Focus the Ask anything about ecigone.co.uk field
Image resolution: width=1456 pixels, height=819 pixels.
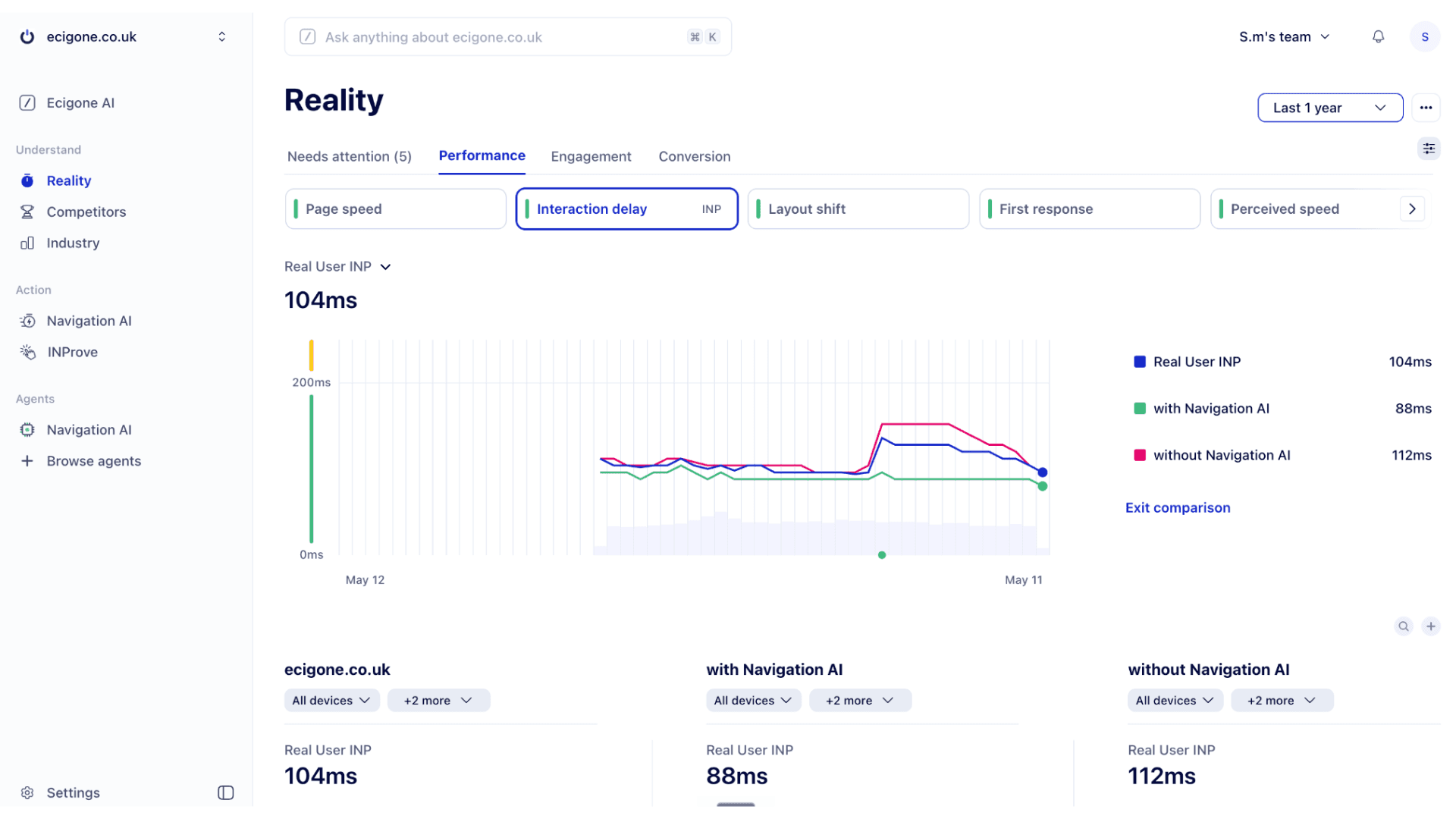click(507, 36)
